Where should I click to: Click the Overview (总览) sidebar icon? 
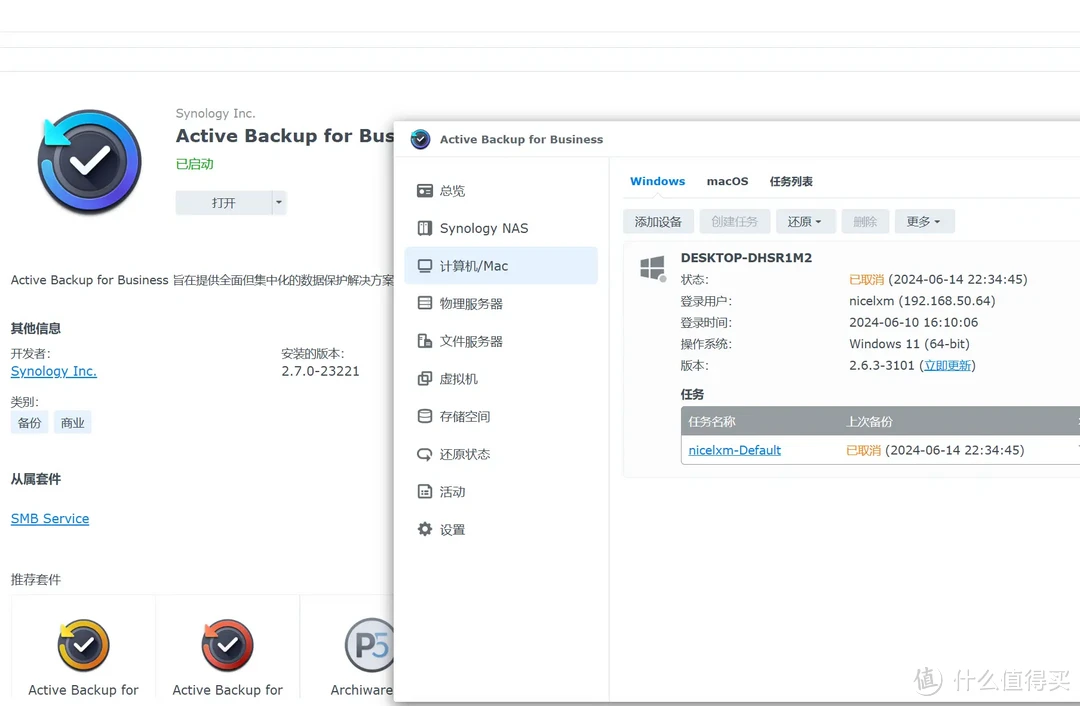pyautogui.click(x=425, y=191)
